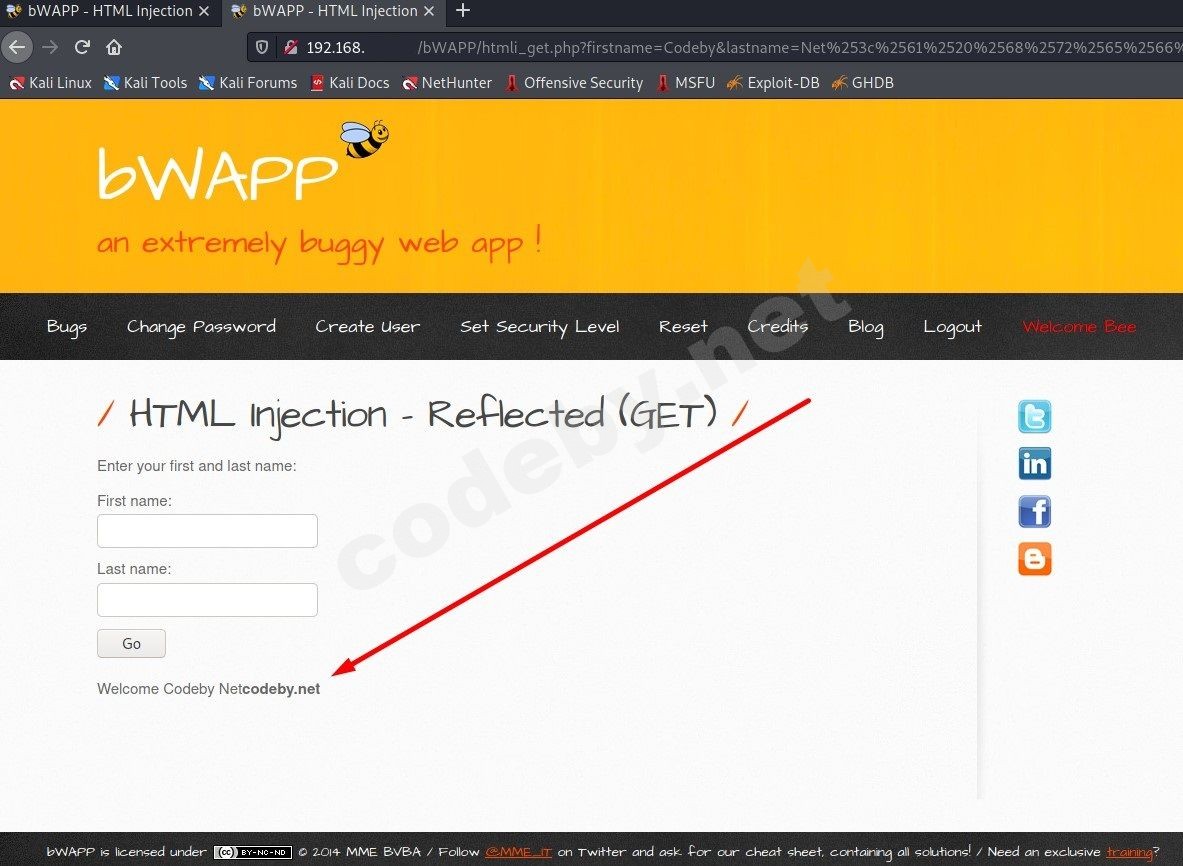This screenshot has width=1183, height=866.
Task: Open a new tab with plus button
Action: coord(462,11)
